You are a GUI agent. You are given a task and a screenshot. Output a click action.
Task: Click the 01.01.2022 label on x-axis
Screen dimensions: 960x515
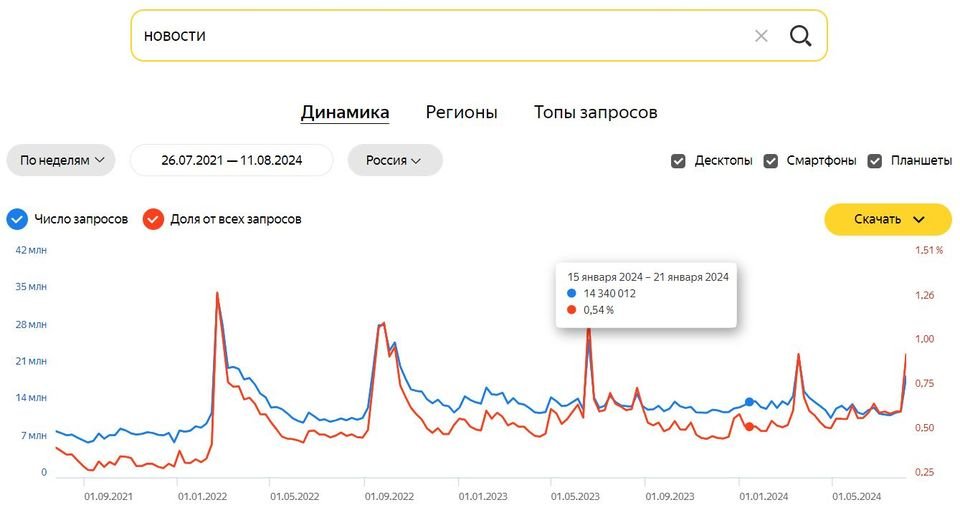click(x=202, y=495)
